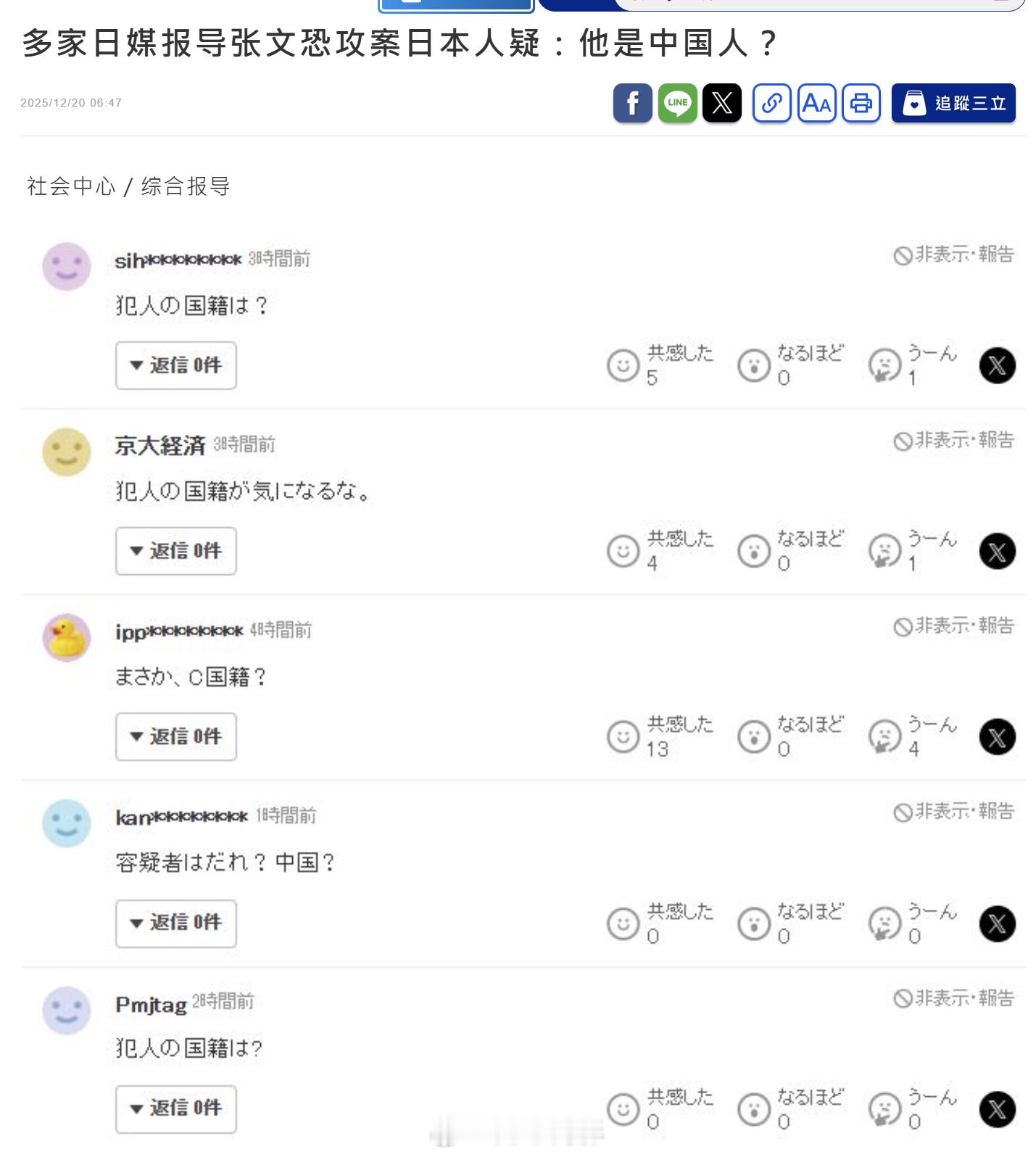Share article via LINE icon

click(677, 103)
